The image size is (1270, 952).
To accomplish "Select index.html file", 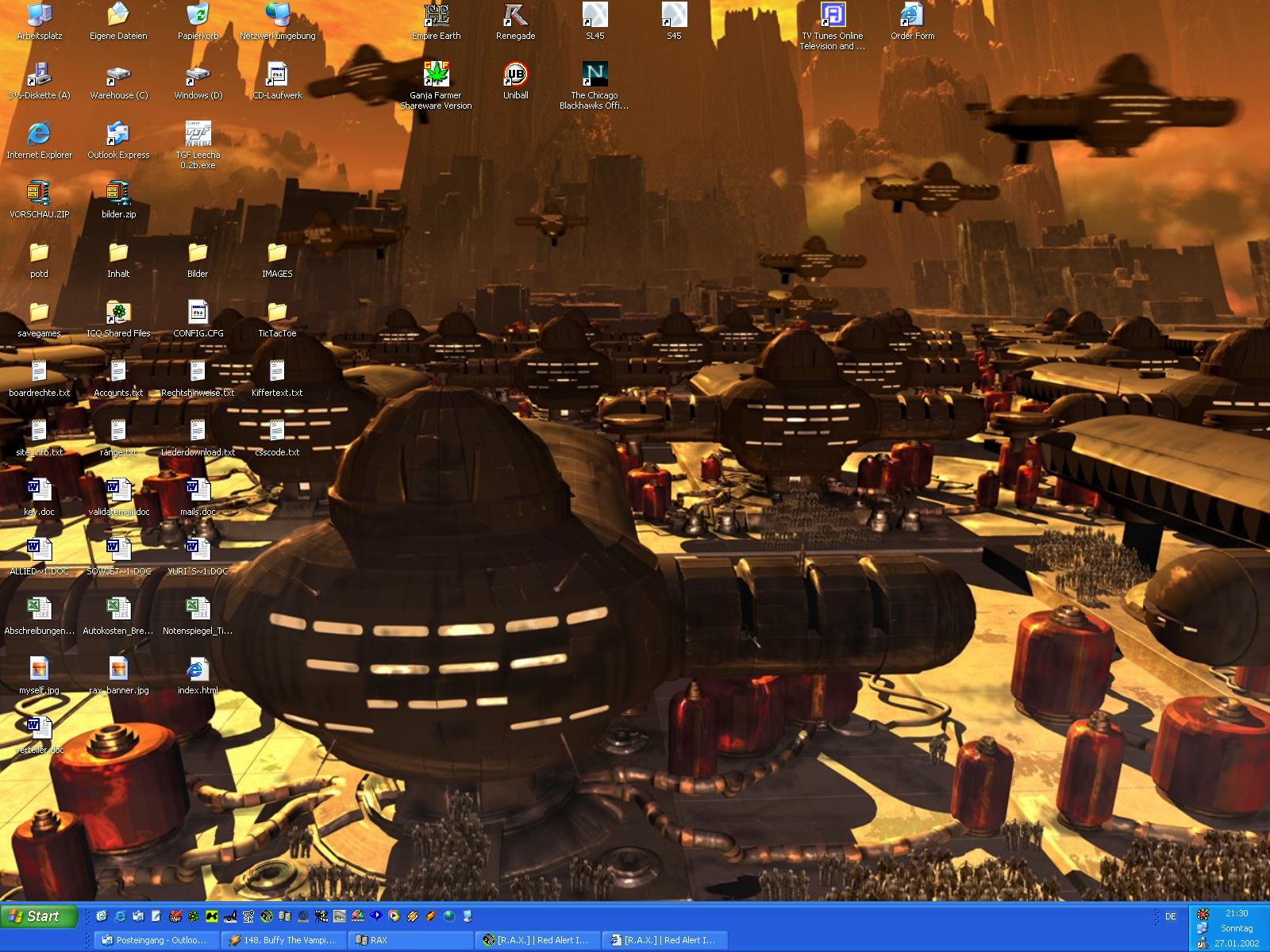I will pyautogui.click(x=198, y=677).
